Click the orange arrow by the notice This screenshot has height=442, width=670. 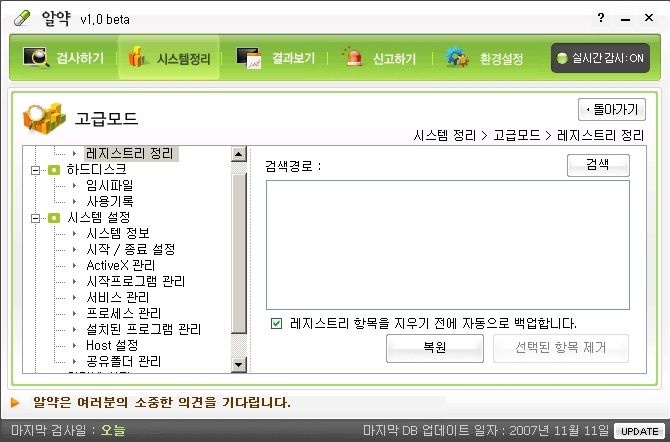[x=15, y=402]
